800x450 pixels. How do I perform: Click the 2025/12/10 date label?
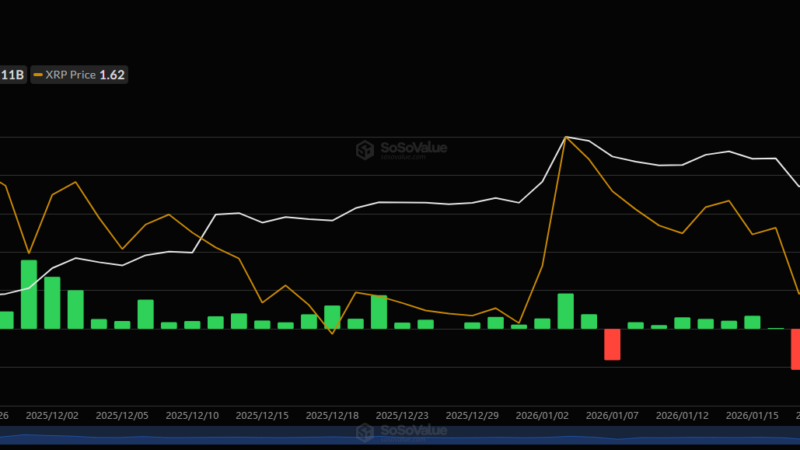pyautogui.click(x=192, y=416)
